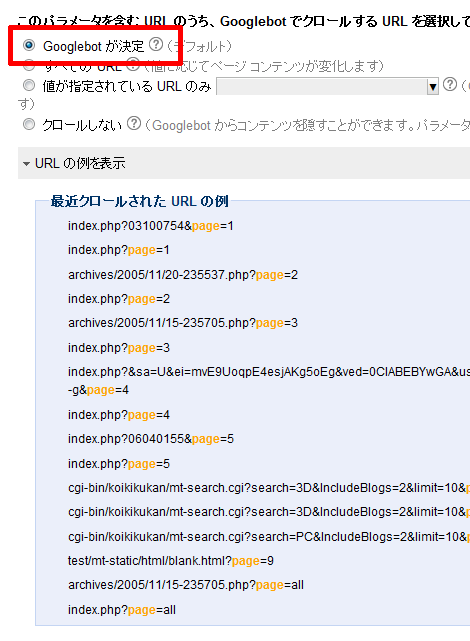This screenshot has width=470, height=641.
Task: Select the '値が指定されている URL のみ' radio option
Action: pyautogui.click(x=29, y=85)
